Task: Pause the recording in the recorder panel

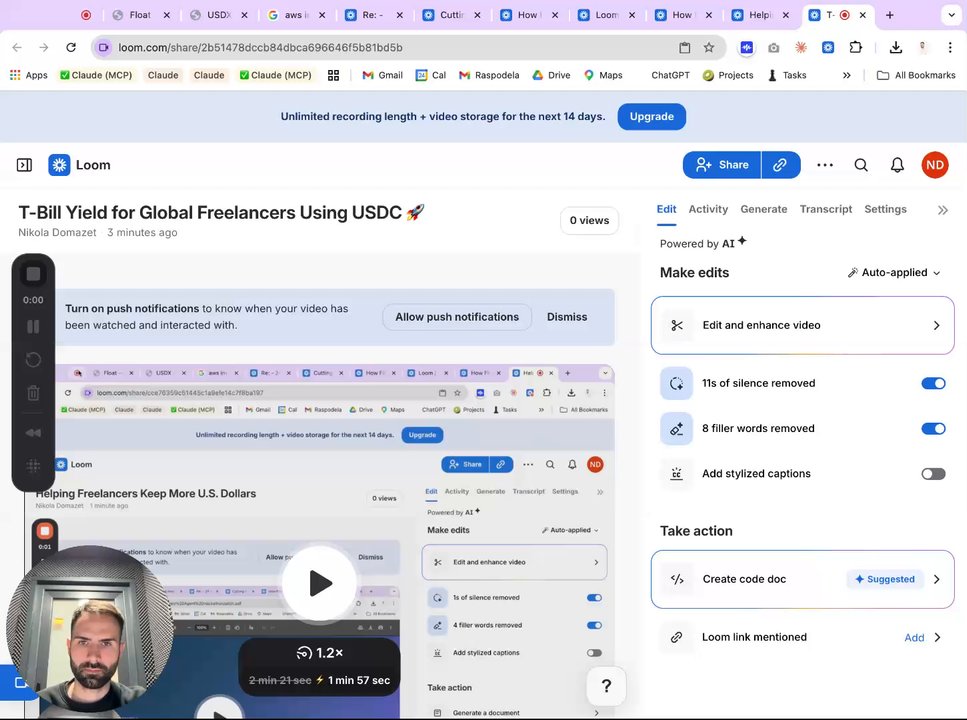Action: (33, 326)
